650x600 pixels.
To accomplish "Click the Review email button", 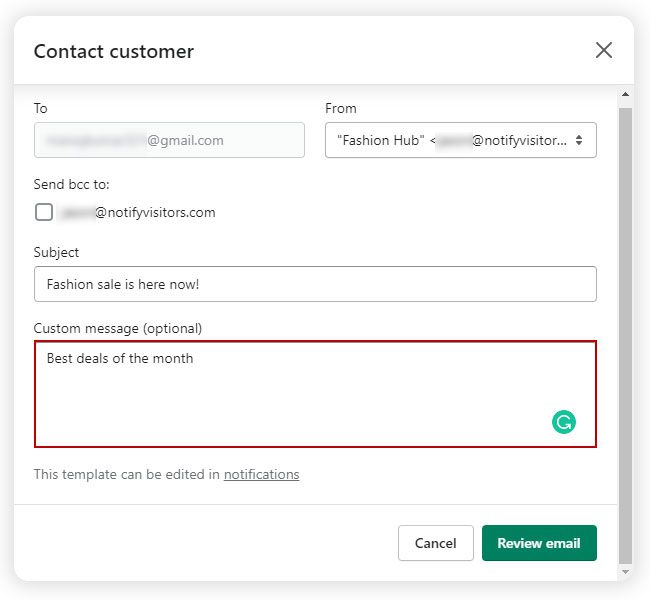I will 539,543.
